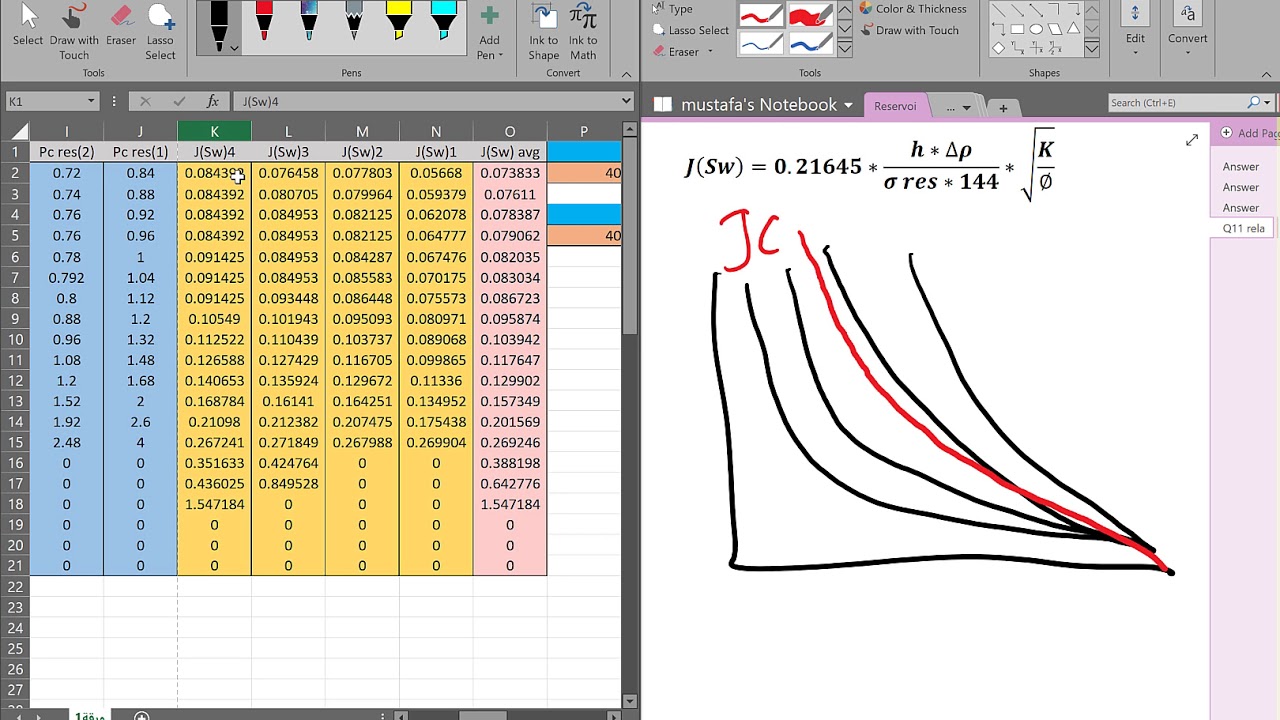Collapse the Excel ribbon
1280x720 pixels.
(x=626, y=74)
